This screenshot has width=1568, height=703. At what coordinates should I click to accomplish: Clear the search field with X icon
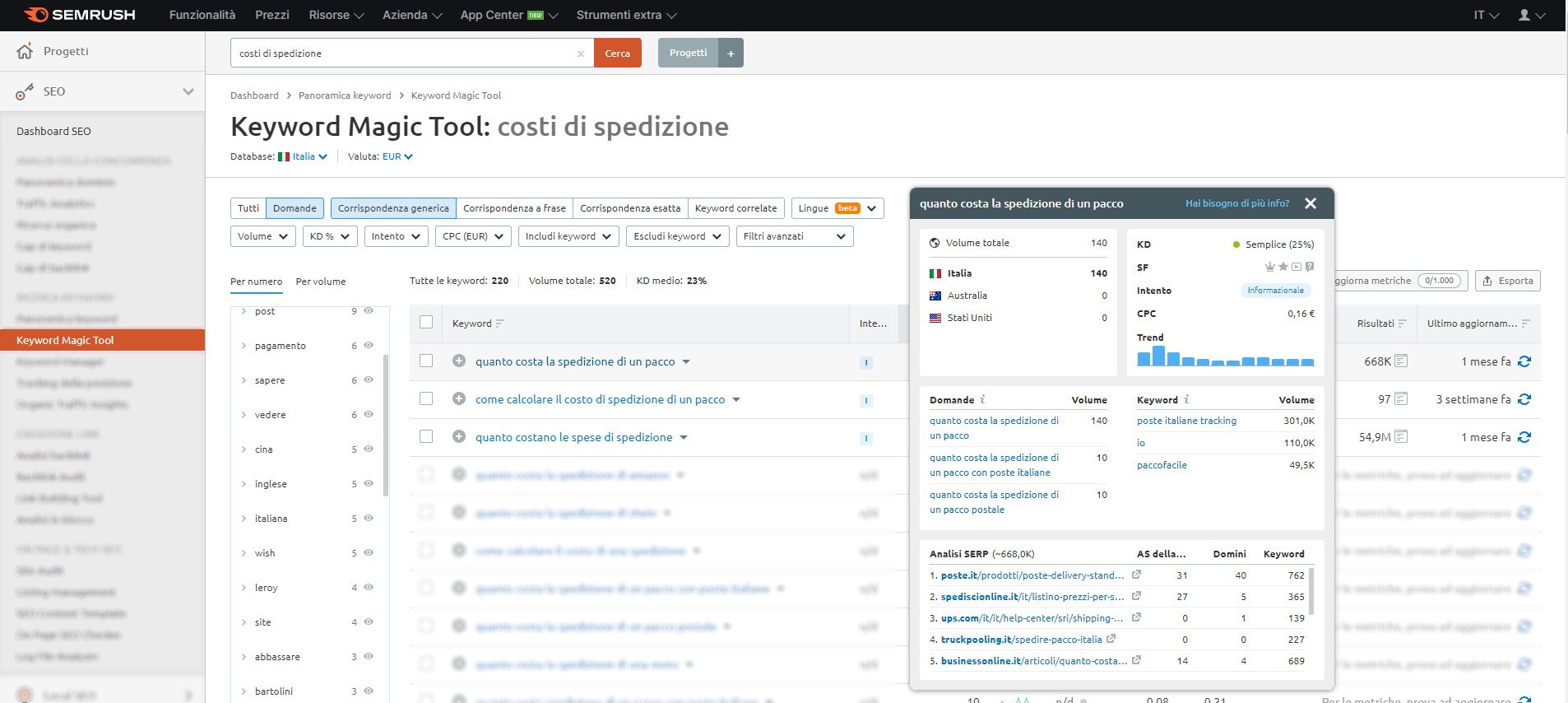coord(581,54)
